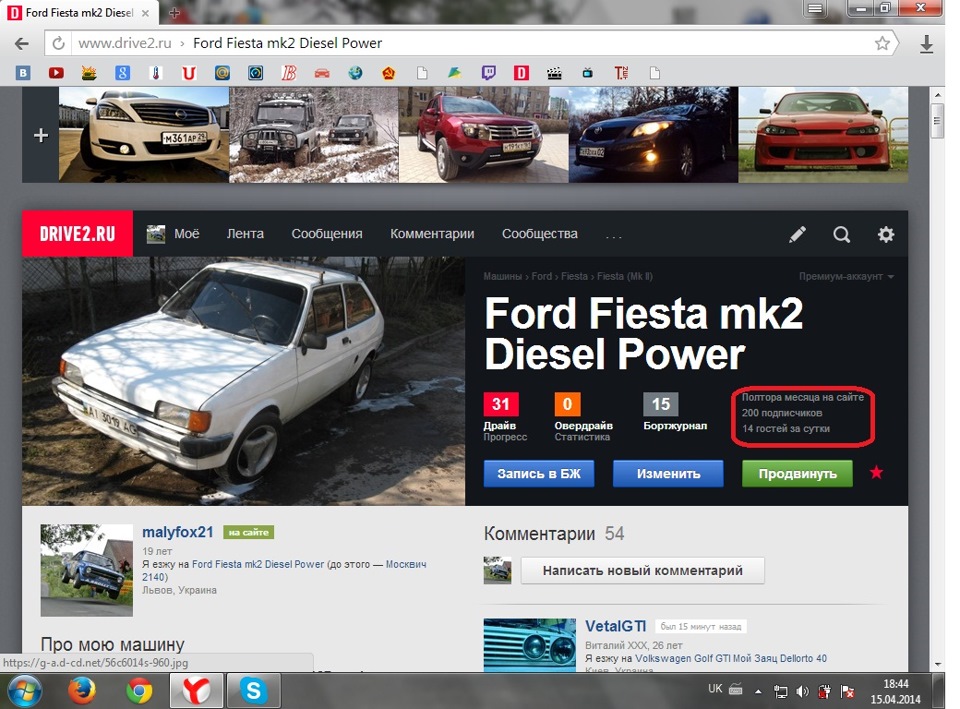Click the Ford breadcrumb link
Screen dimensions: 960x709
click(x=541, y=276)
